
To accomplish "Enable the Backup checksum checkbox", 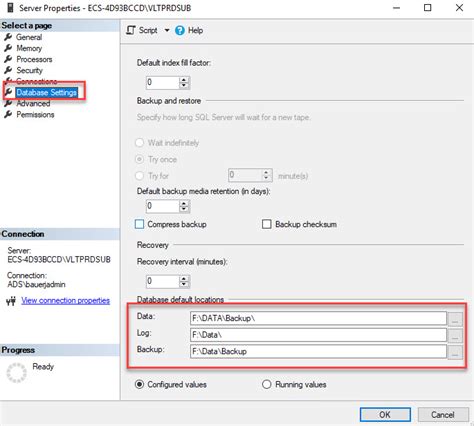I will tap(267, 224).
